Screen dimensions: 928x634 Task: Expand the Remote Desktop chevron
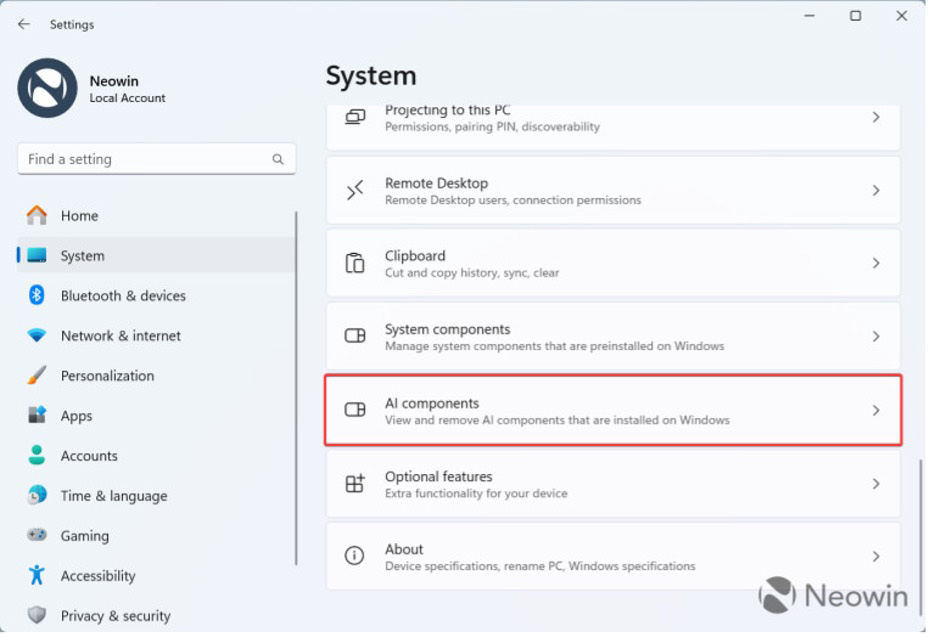click(876, 190)
